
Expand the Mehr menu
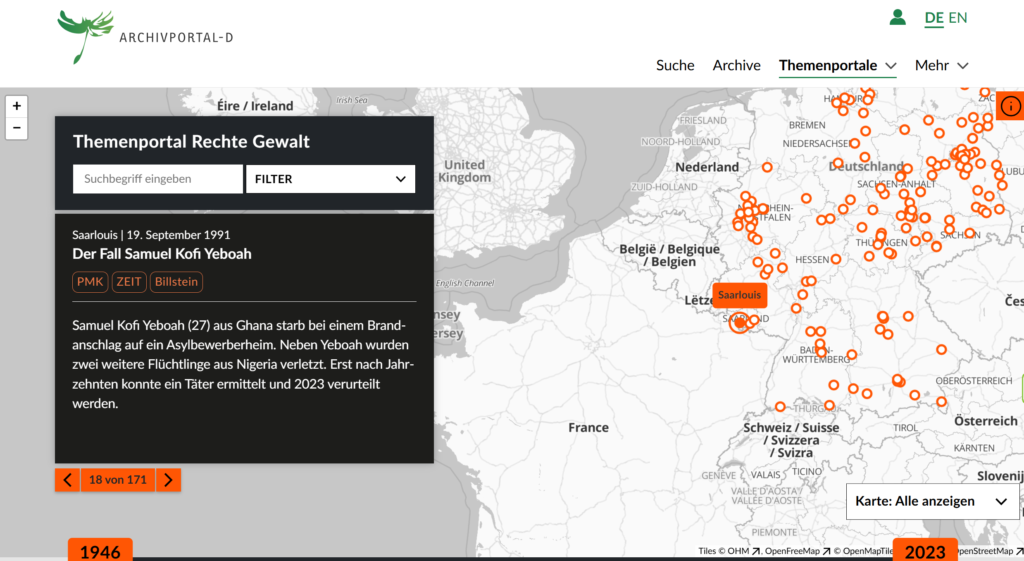[941, 65]
